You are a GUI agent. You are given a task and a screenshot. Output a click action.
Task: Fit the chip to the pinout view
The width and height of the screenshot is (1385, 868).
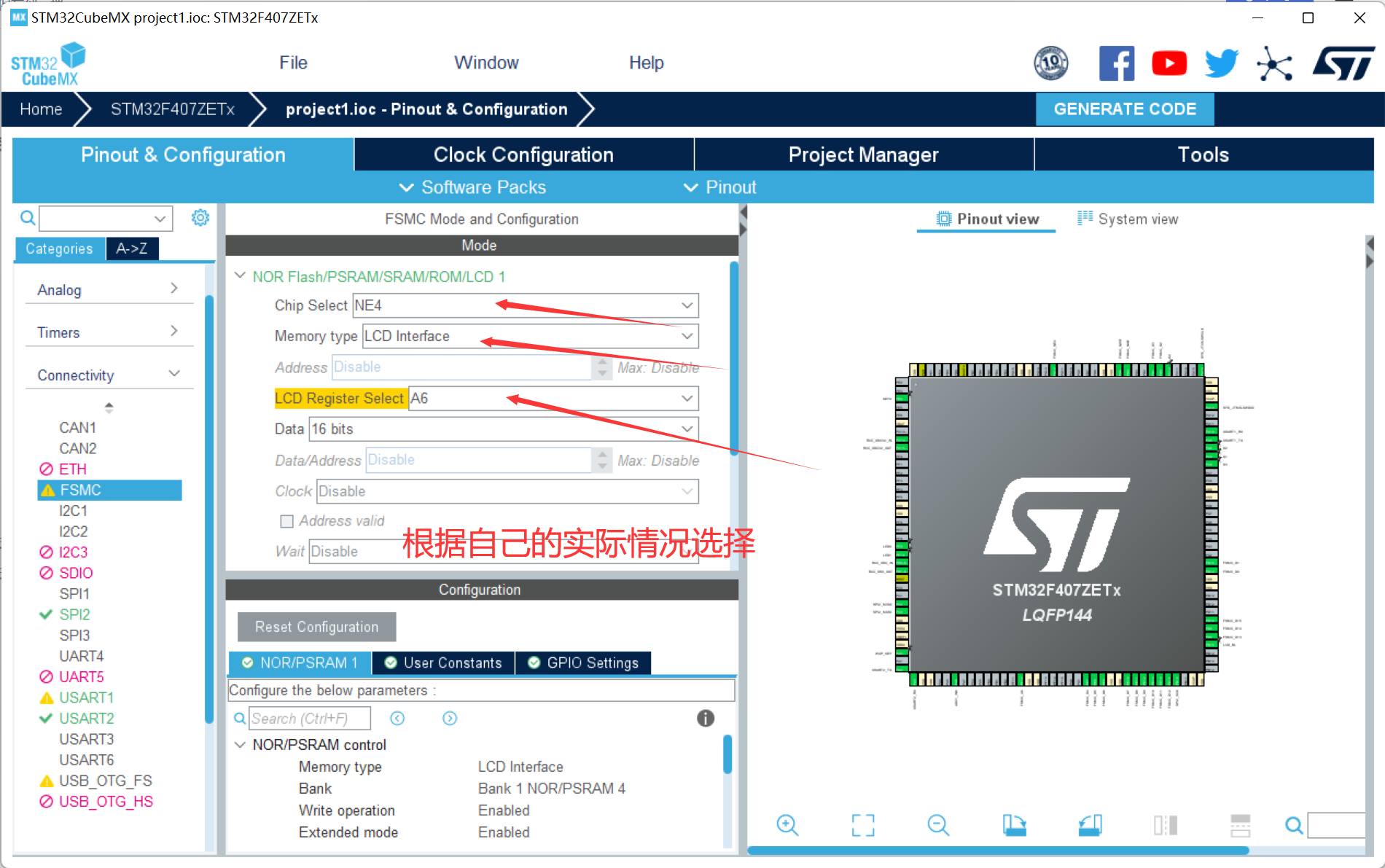(x=863, y=825)
